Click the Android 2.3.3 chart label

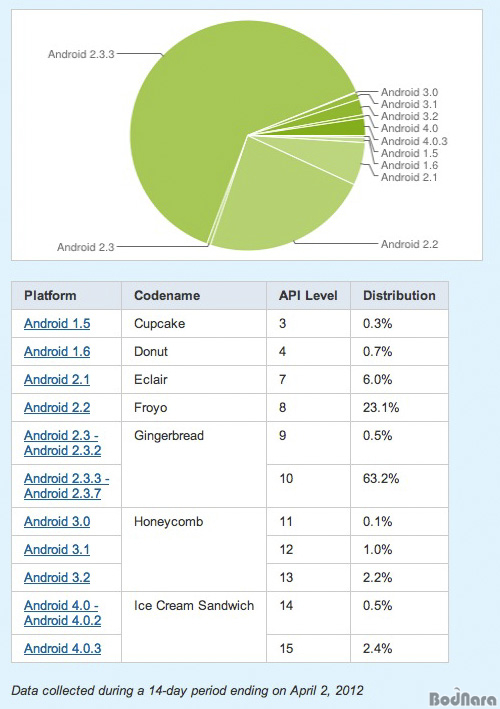(81, 54)
